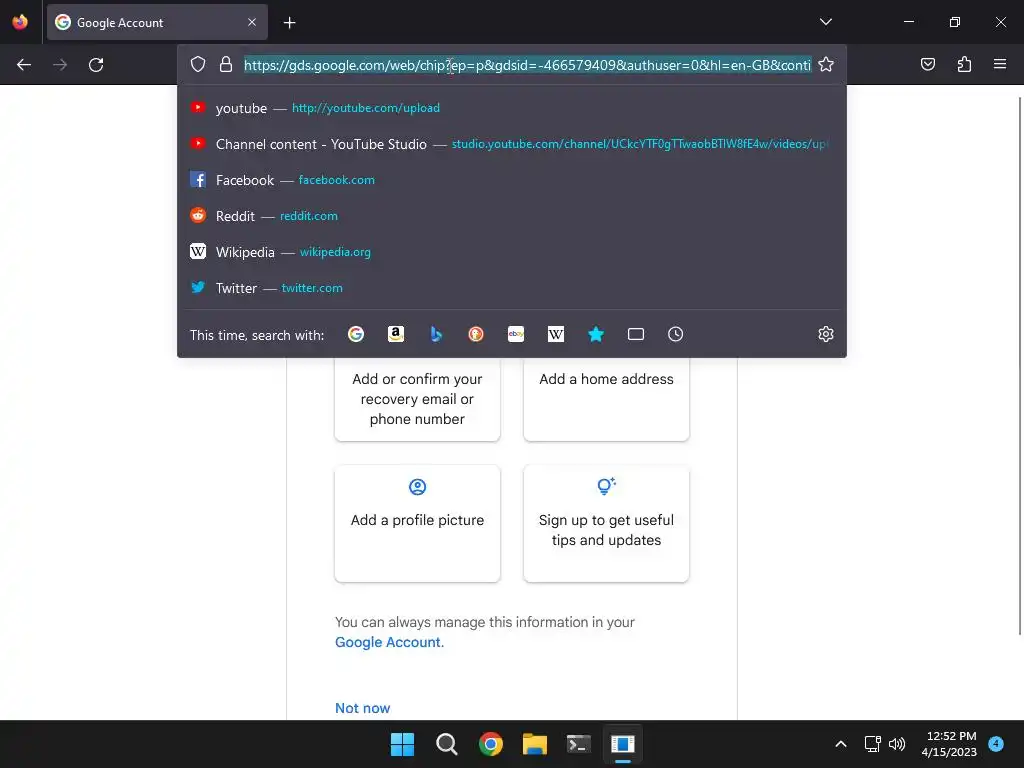Close the Google Account tab
The height and width of the screenshot is (768, 1024).
pos(252,22)
